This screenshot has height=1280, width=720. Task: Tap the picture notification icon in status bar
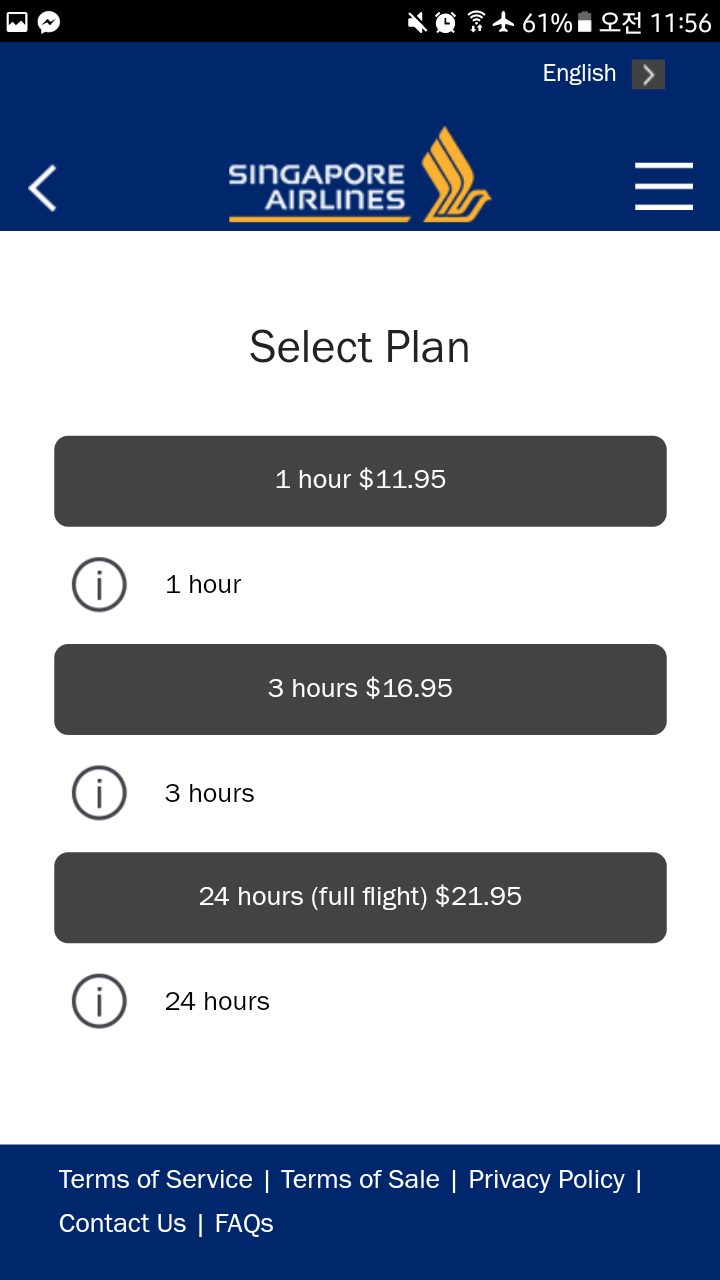coord(17,22)
